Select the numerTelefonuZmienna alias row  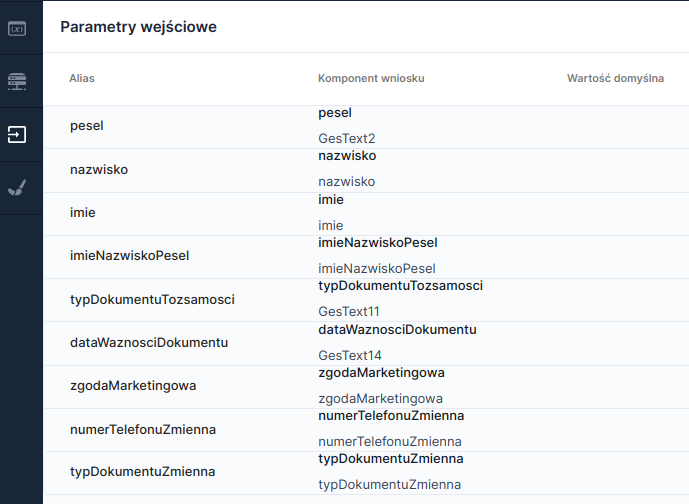143,429
